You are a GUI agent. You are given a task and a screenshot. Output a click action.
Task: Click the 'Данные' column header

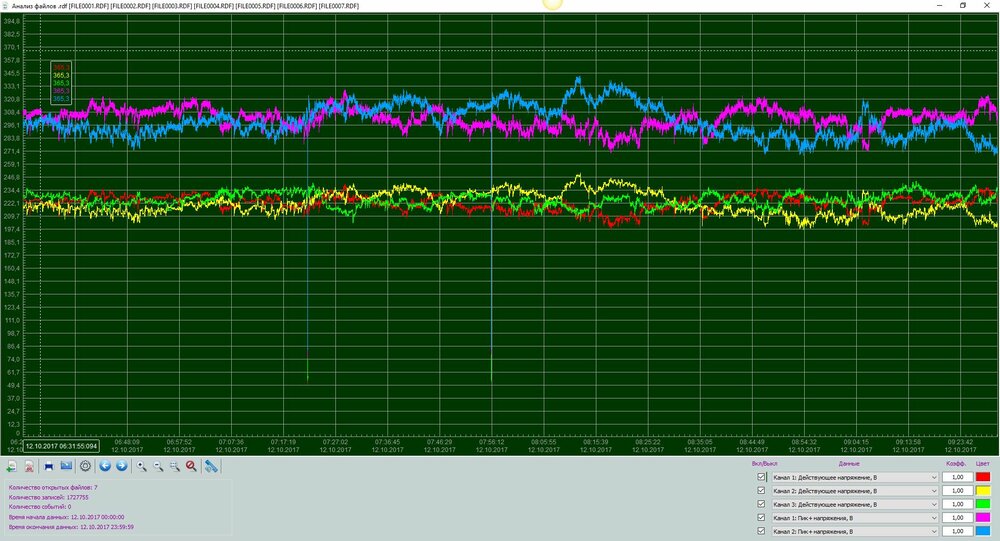tap(849, 464)
